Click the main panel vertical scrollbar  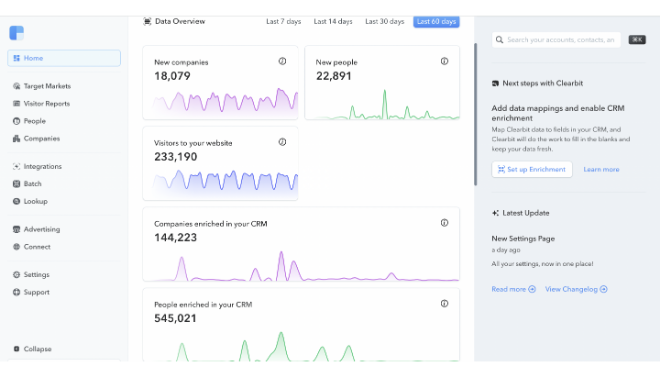pyautogui.click(x=475, y=114)
